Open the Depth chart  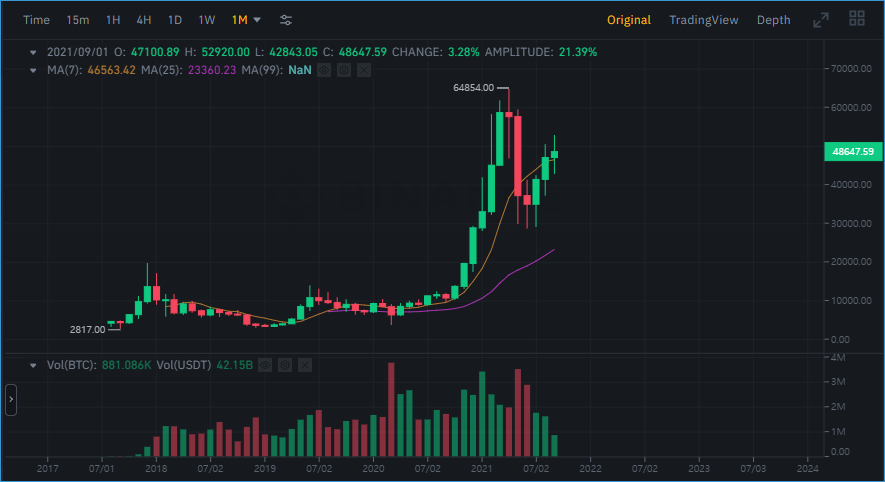[x=773, y=20]
